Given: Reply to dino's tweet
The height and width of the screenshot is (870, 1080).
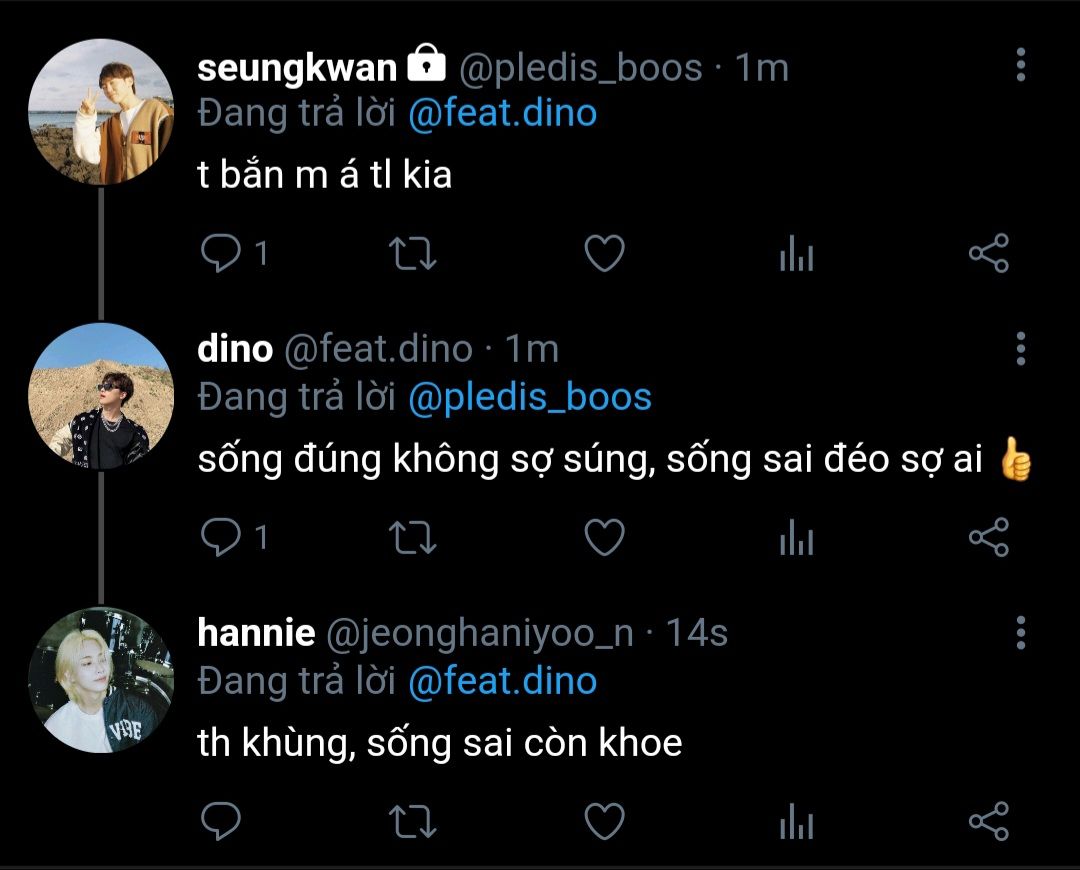Looking at the screenshot, I should [x=220, y=539].
